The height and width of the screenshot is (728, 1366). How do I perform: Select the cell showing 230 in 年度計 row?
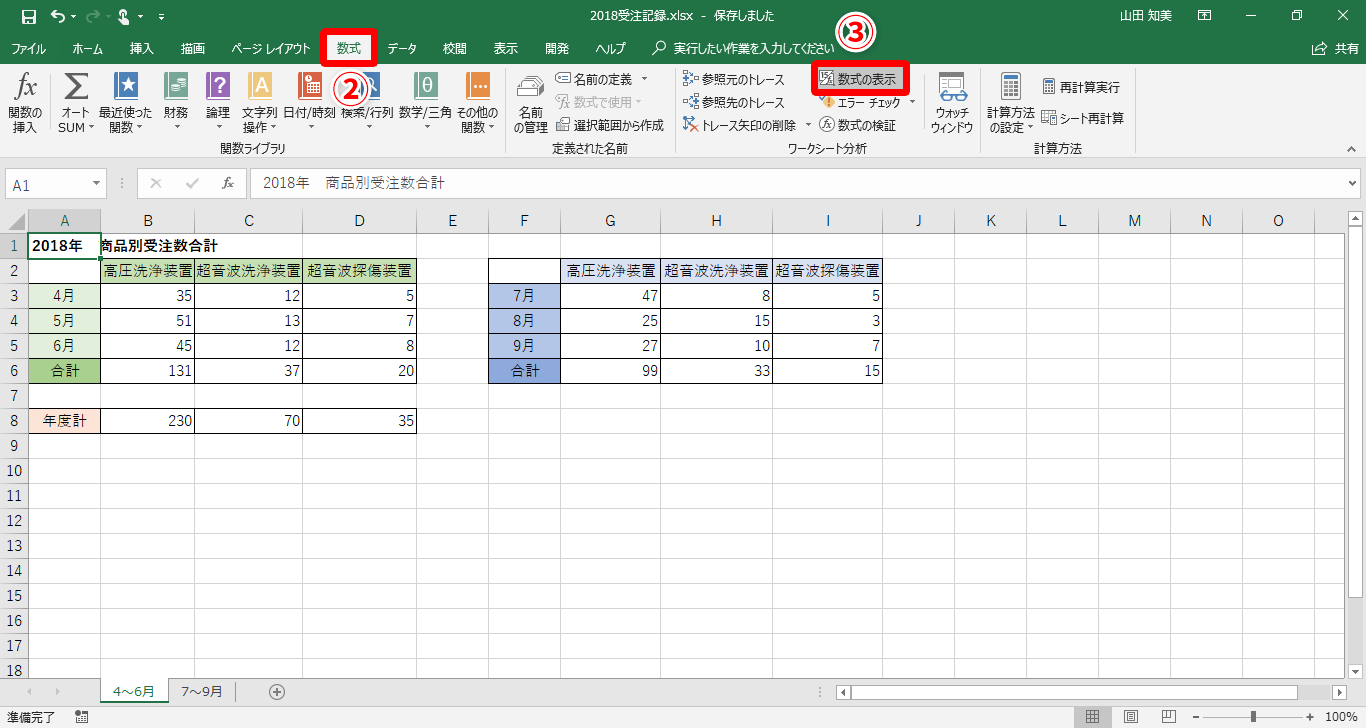coord(148,421)
